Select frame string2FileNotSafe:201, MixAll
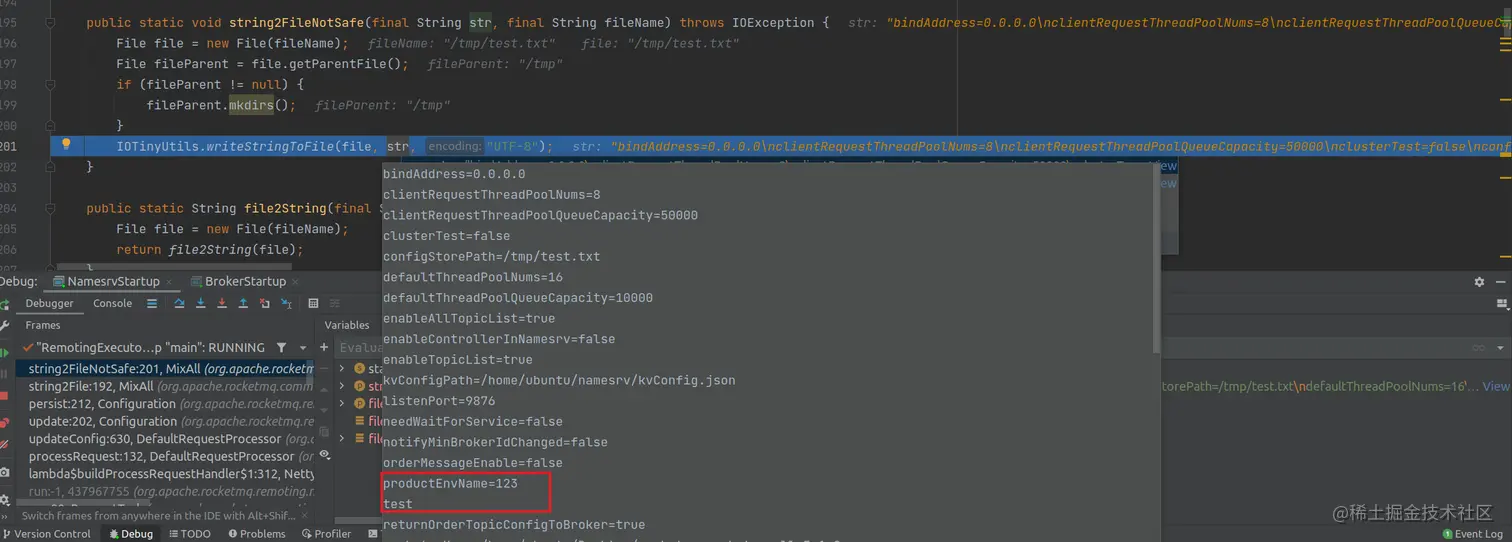 click(165, 369)
